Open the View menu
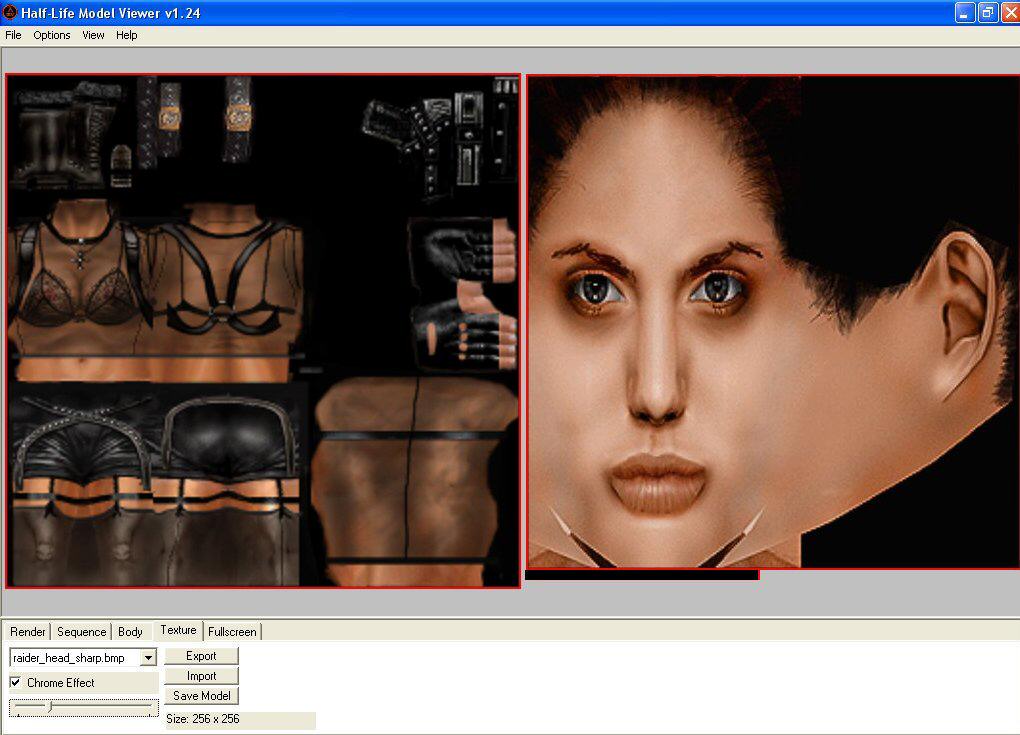 pyautogui.click(x=93, y=35)
